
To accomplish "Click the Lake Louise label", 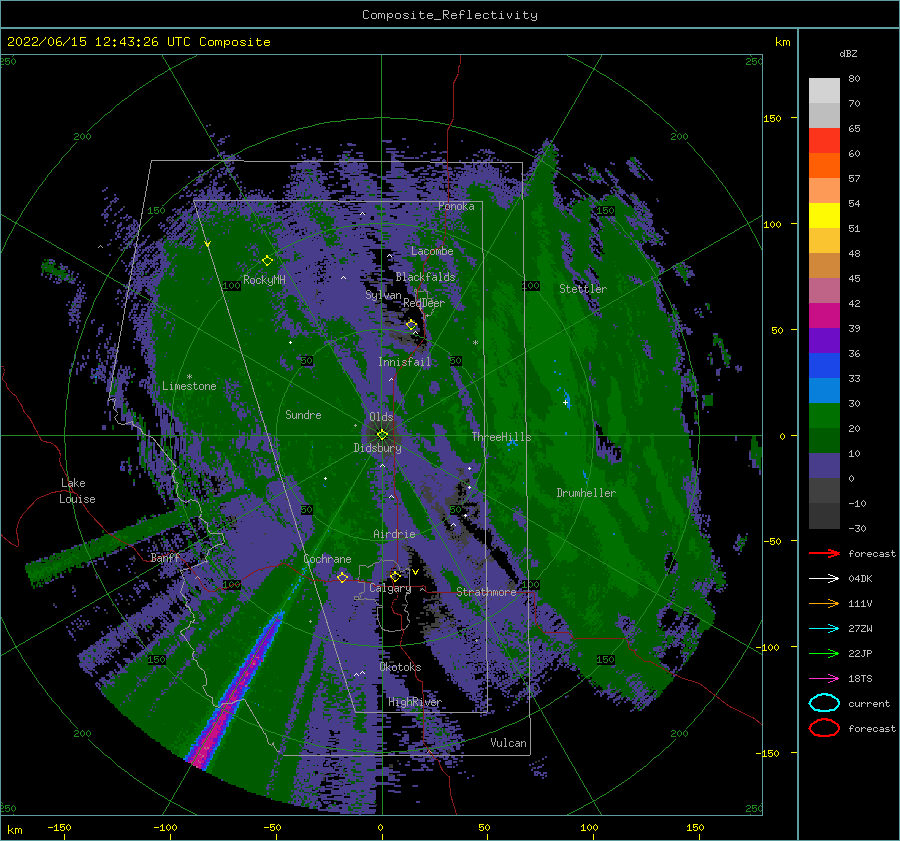I will [77, 491].
